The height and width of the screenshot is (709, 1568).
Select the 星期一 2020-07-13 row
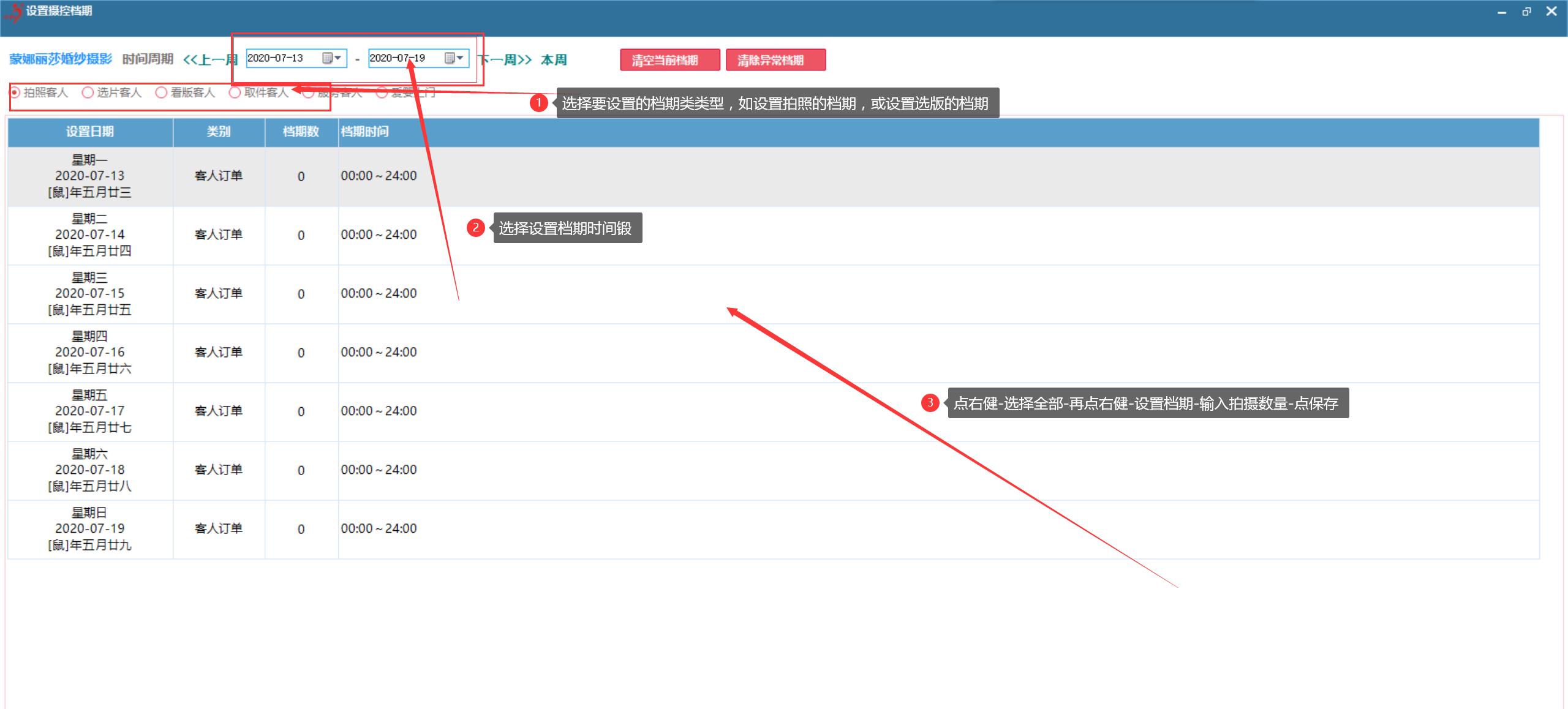(90, 176)
